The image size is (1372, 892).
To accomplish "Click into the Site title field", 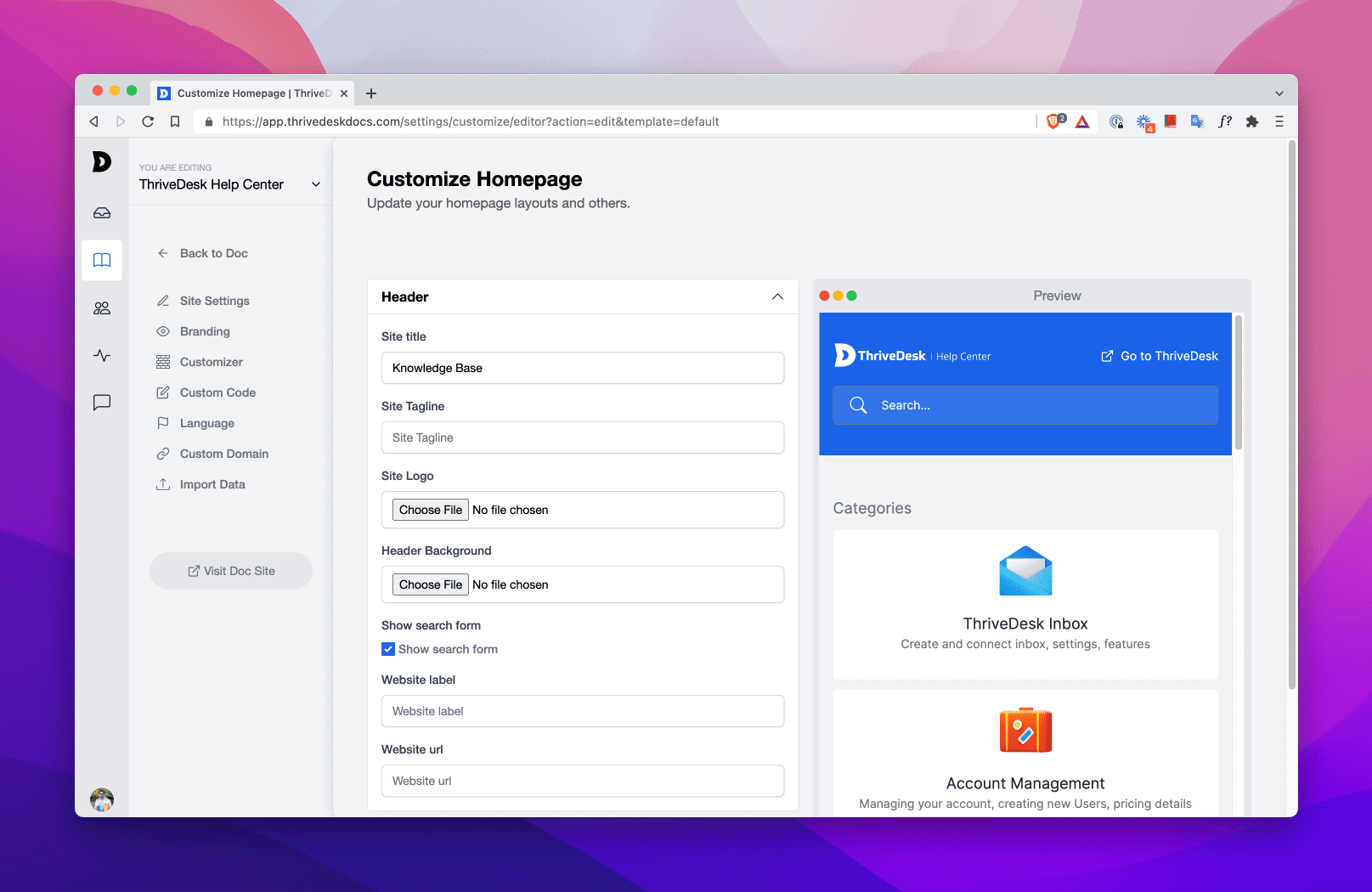I will point(583,368).
